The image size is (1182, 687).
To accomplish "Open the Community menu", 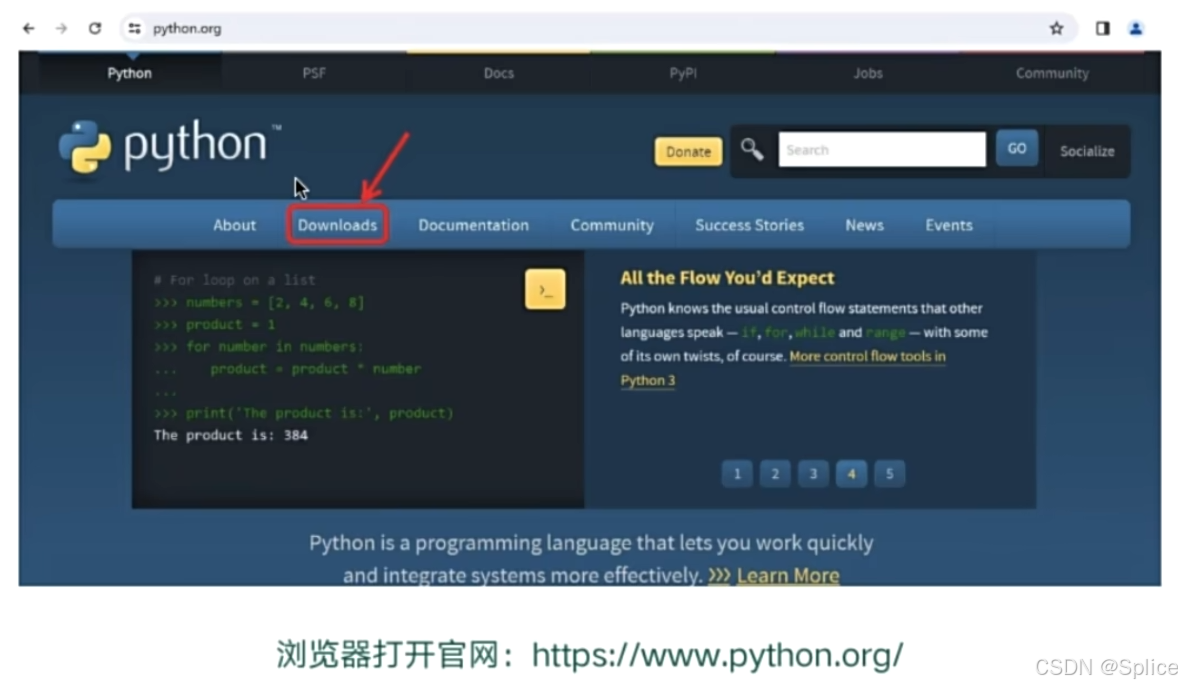I will coord(612,225).
